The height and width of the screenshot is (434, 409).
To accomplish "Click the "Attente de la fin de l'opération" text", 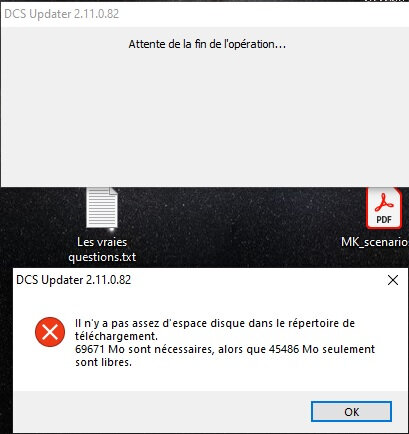I will click(207, 44).
